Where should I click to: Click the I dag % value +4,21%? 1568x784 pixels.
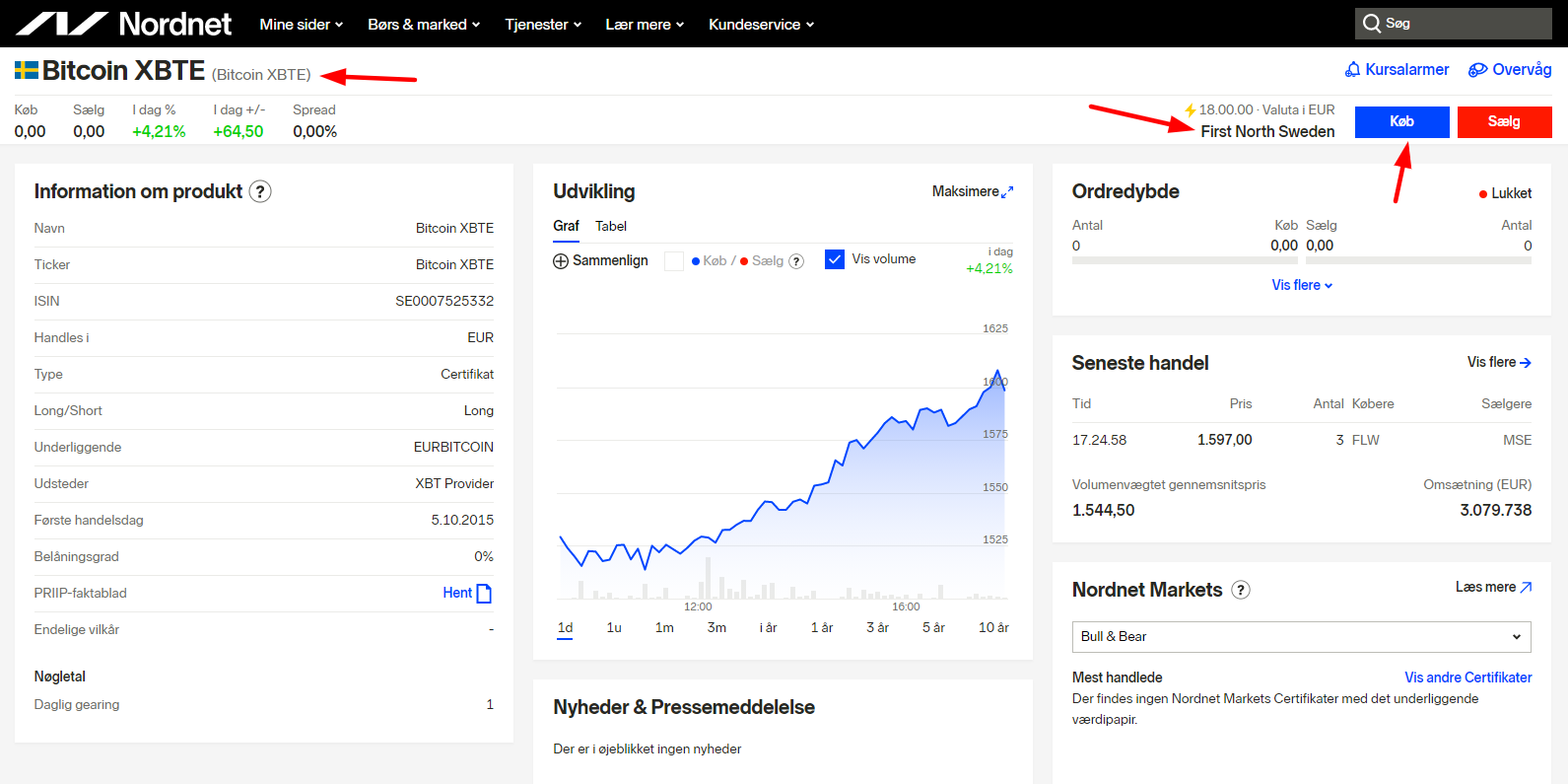159,132
